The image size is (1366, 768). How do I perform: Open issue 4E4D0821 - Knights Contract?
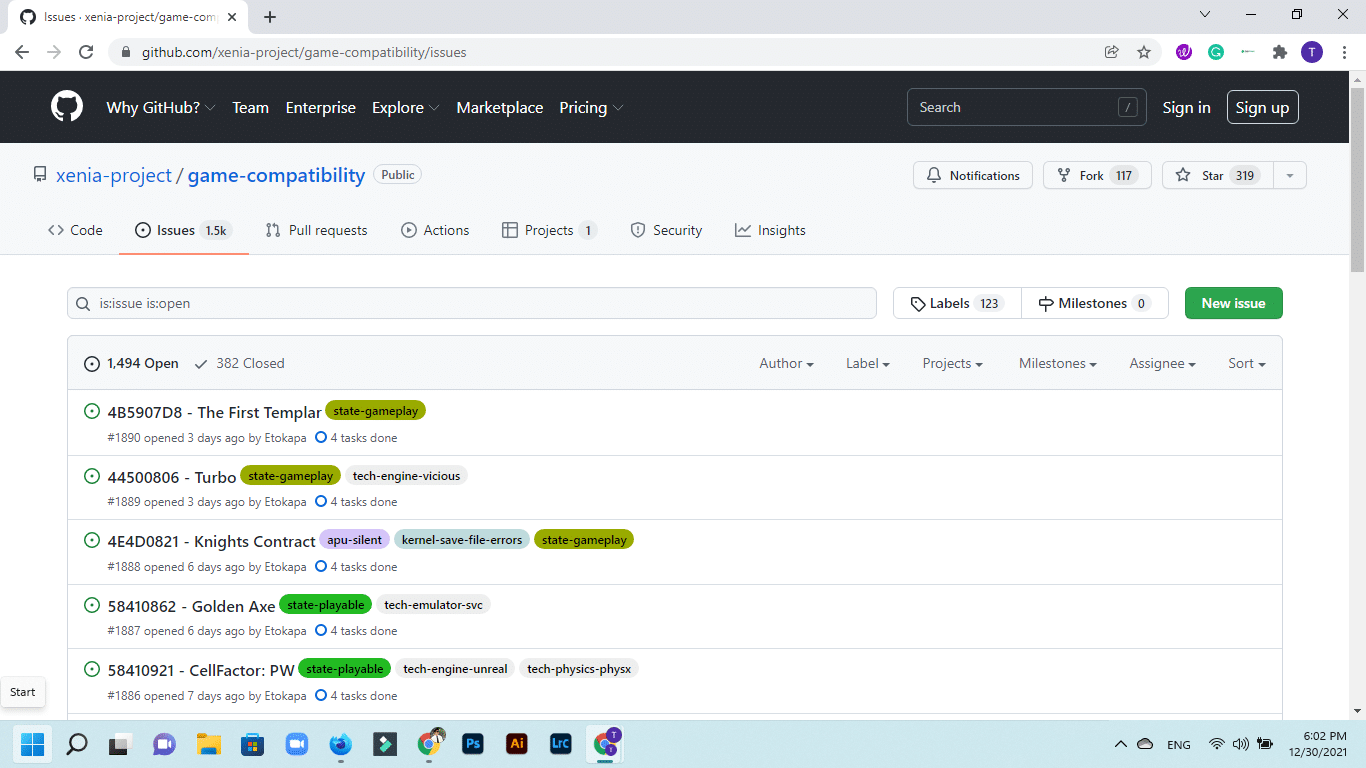212,541
